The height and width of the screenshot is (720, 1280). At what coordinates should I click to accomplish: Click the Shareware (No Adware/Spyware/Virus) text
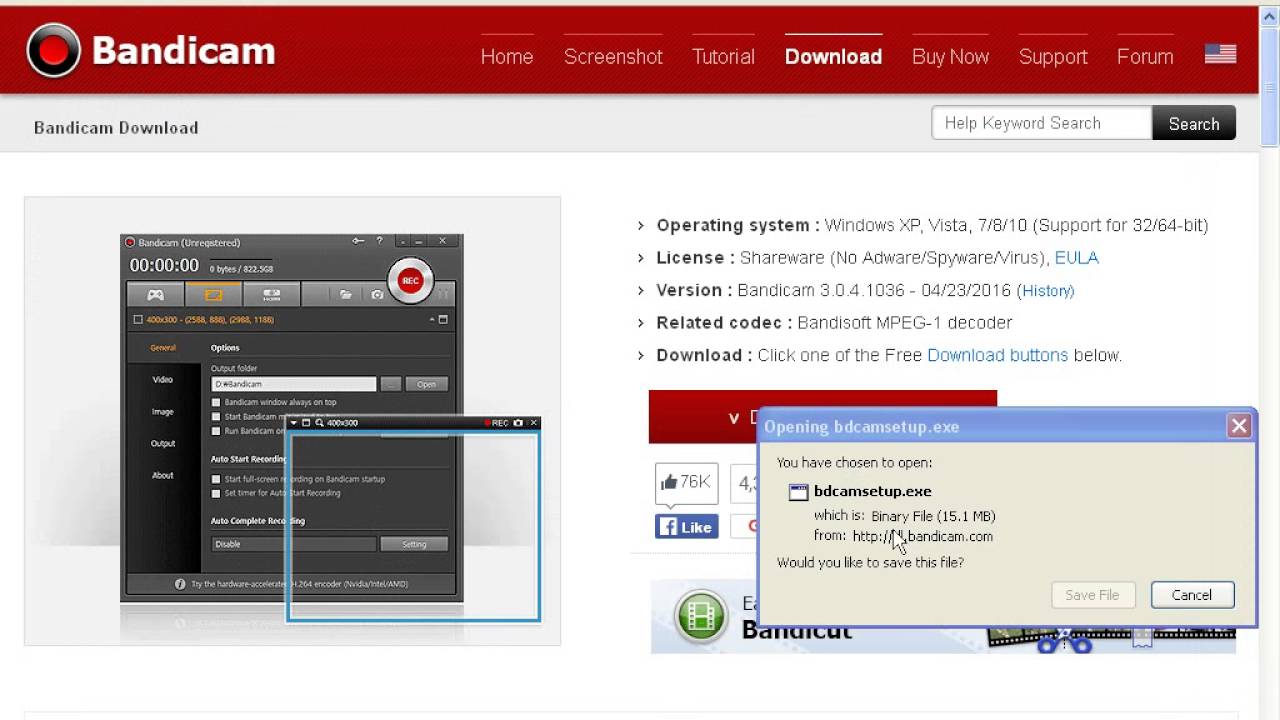pyautogui.click(x=895, y=258)
